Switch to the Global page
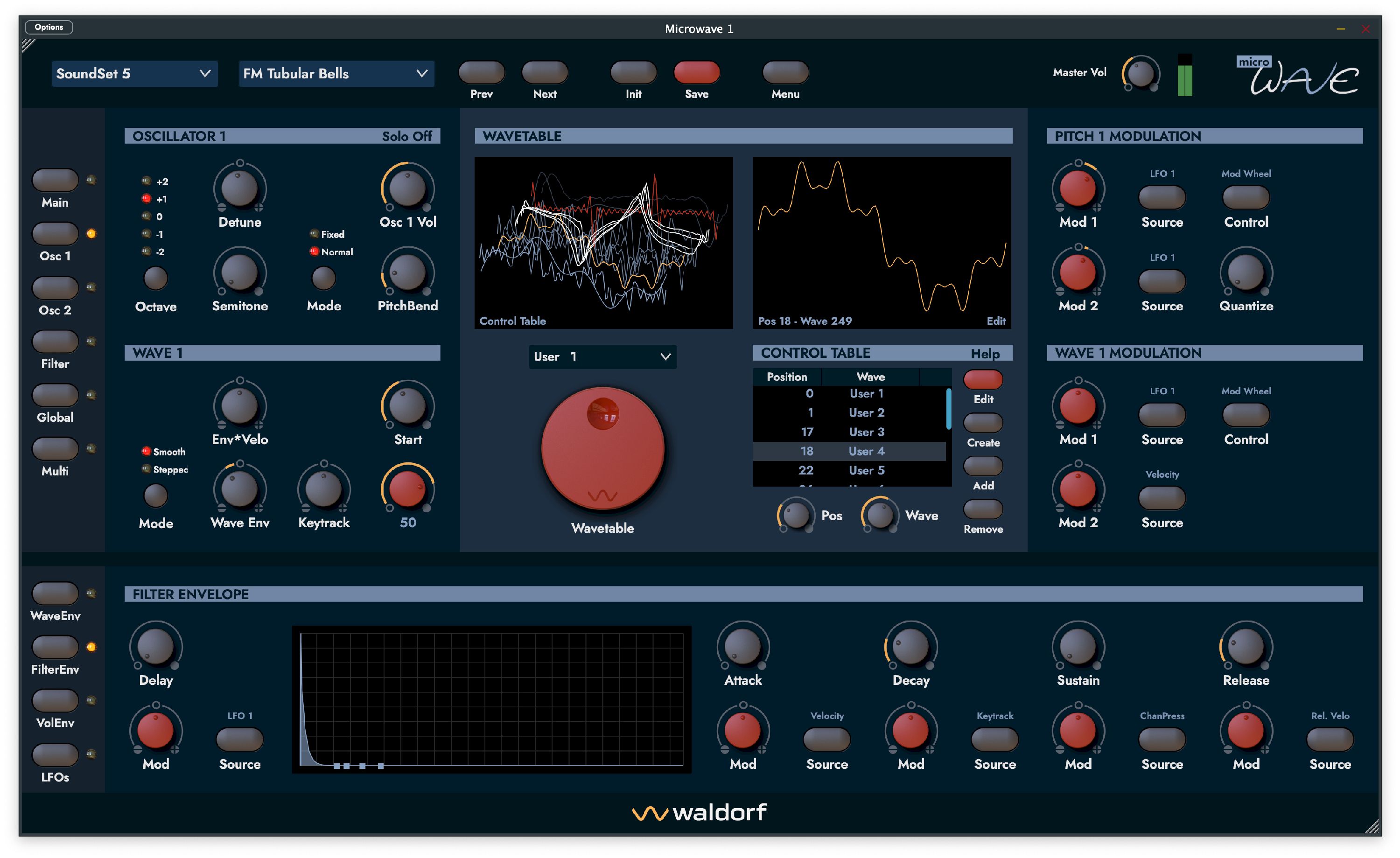Viewport: 1400px width, 858px height. pos(55,395)
